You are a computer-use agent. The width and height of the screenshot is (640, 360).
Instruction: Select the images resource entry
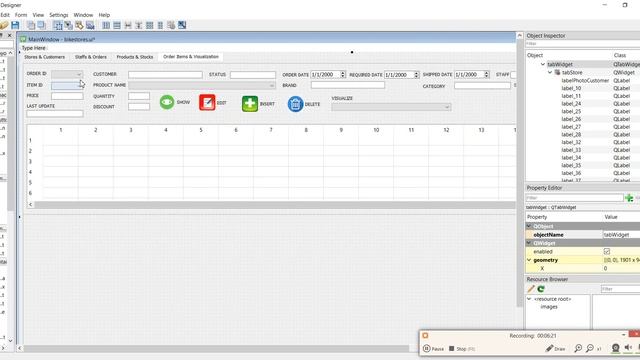pos(549,307)
